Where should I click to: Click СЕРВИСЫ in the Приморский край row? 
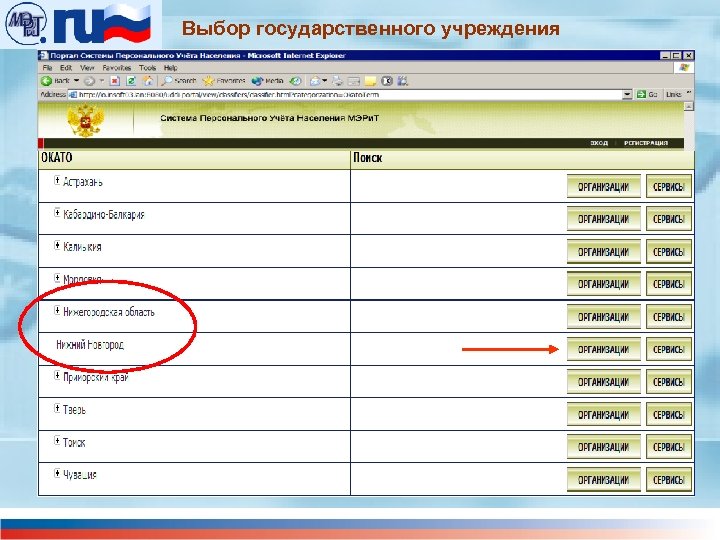point(669,382)
